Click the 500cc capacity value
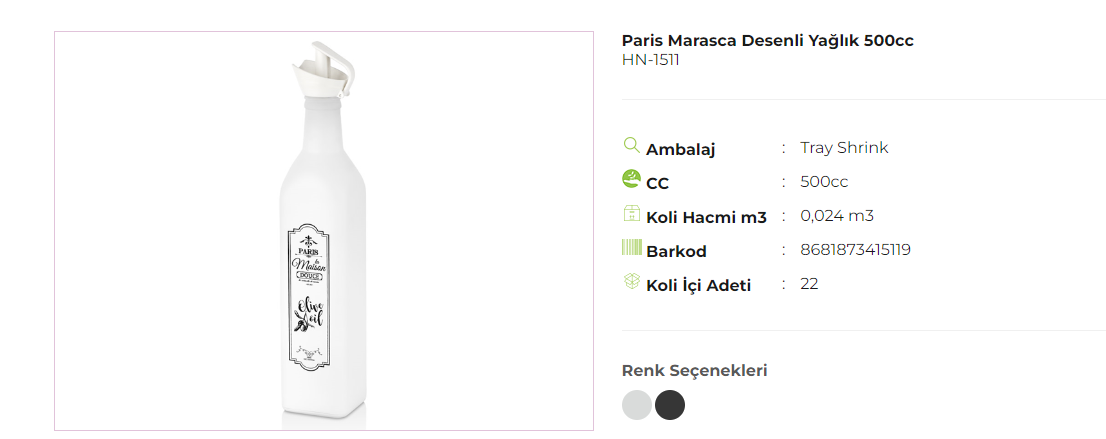The width and height of the screenshot is (1106, 439). point(824,182)
